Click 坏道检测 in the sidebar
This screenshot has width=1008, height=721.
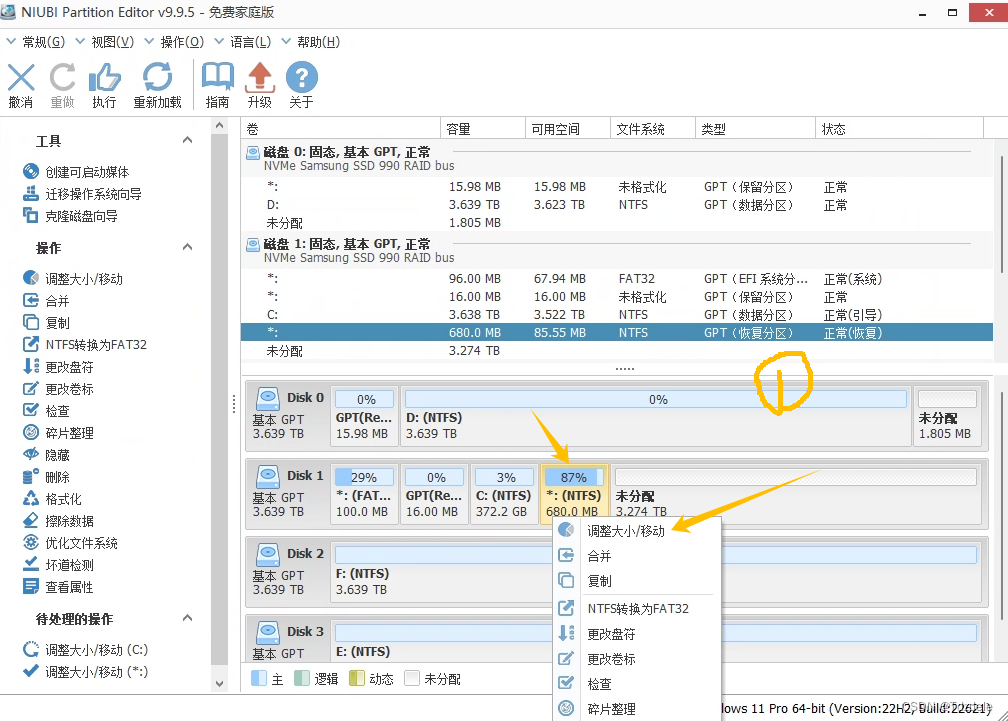coord(58,565)
